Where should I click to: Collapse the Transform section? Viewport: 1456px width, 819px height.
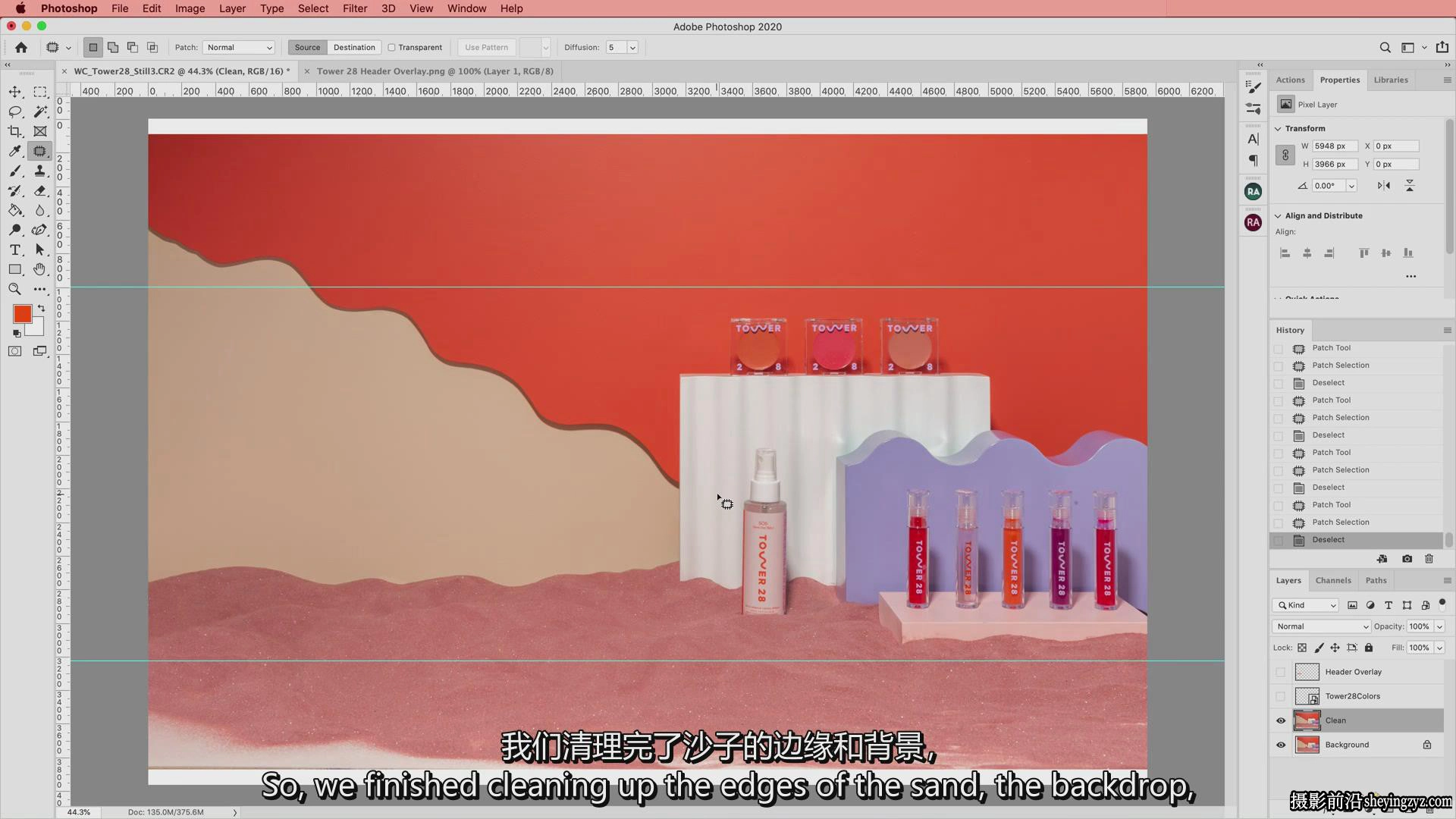coord(1278,129)
